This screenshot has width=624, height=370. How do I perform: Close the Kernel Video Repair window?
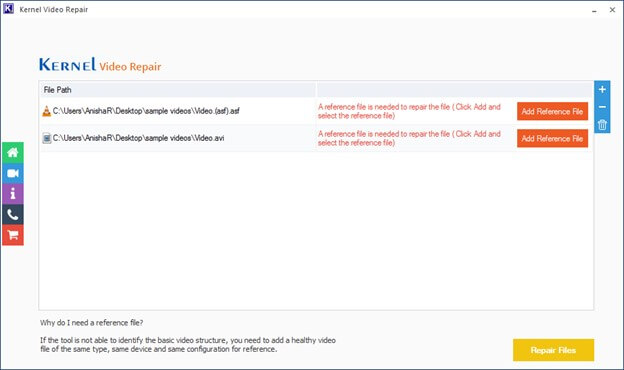click(x=612, y=10)
